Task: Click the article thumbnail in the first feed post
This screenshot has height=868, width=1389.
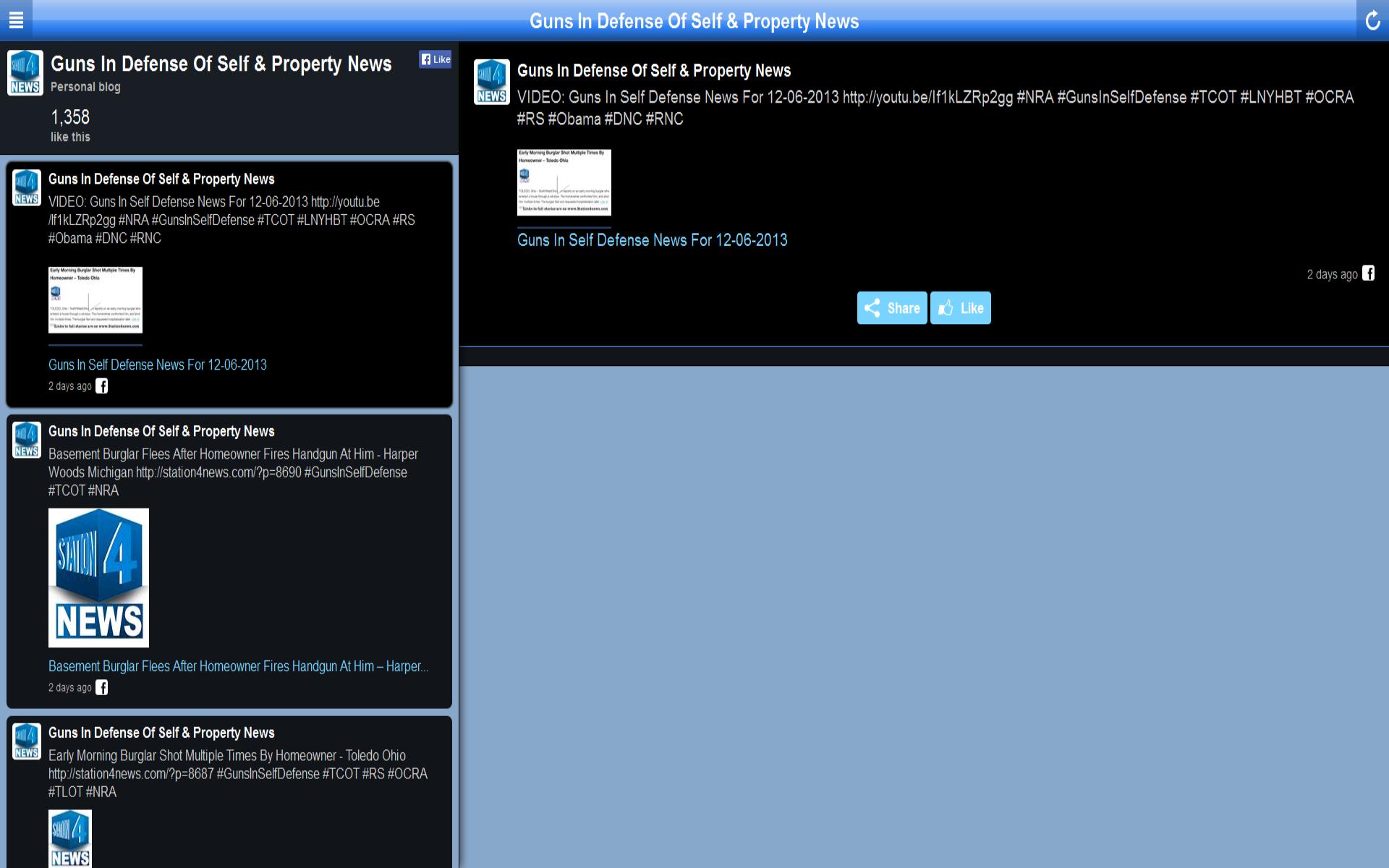Action: pyautogui.click(x=95, y=300)
